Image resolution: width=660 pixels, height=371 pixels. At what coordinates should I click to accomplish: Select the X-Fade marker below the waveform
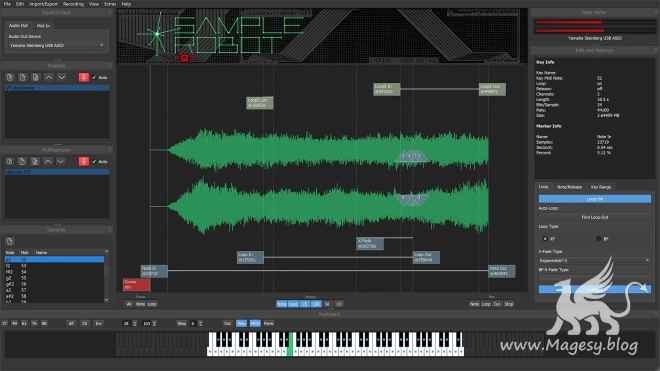point(370,243)
